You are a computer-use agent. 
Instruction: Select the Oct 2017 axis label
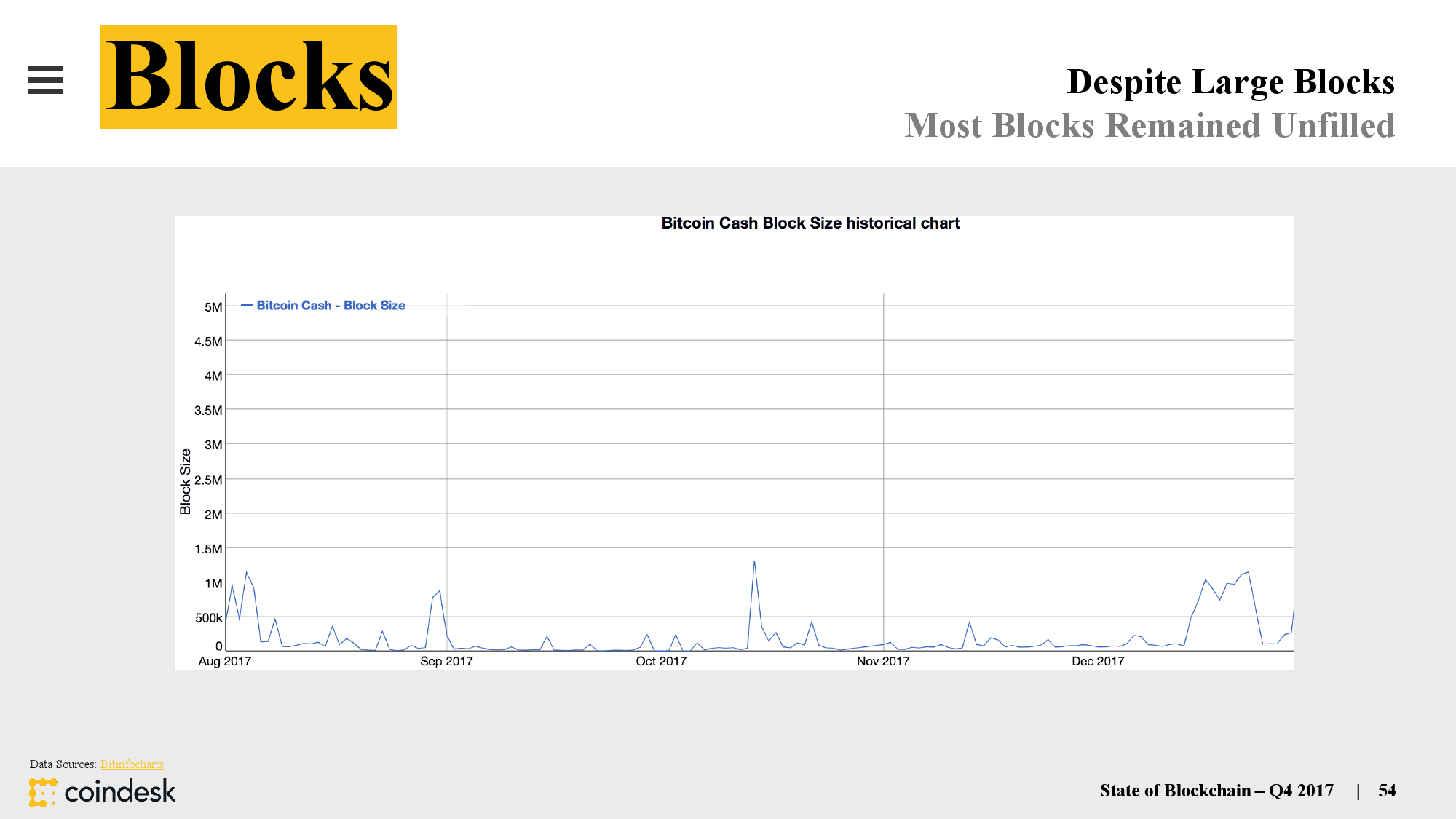661,661
